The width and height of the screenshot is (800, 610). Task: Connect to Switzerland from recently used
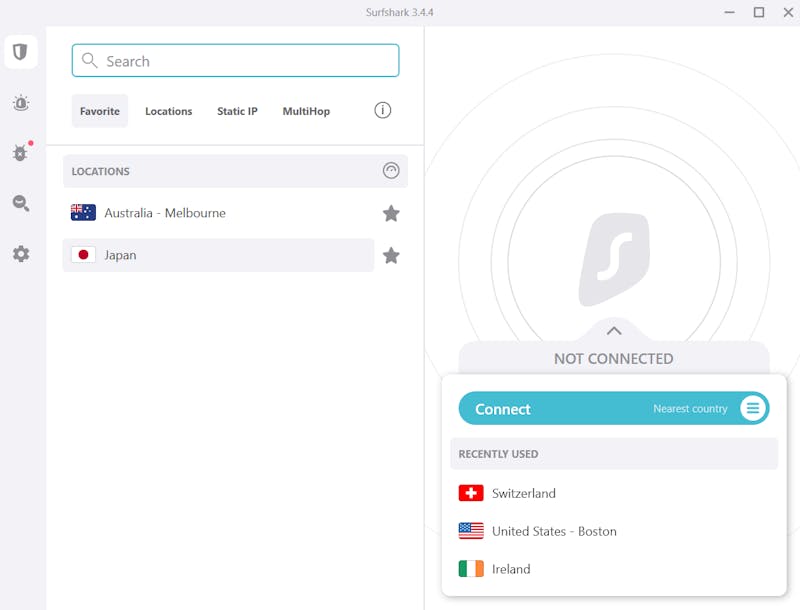click(523, 493)
